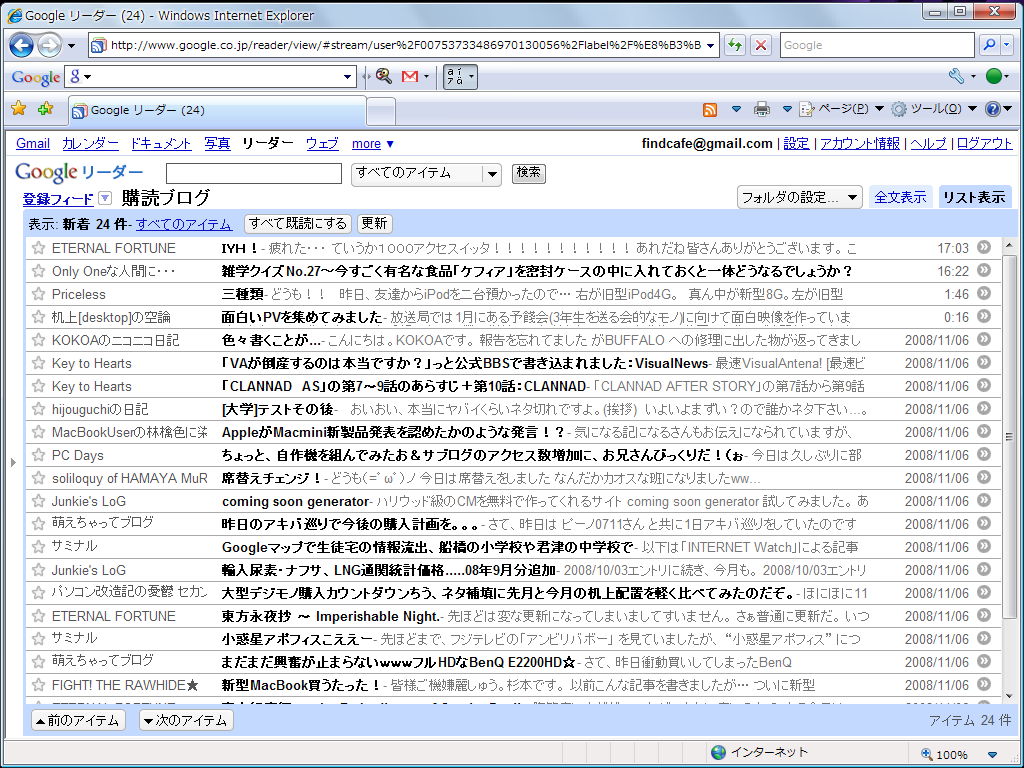This screenshot has width=1024, height=768.
Task: Switch to リスト表示 view
Action: coord(974,197)
